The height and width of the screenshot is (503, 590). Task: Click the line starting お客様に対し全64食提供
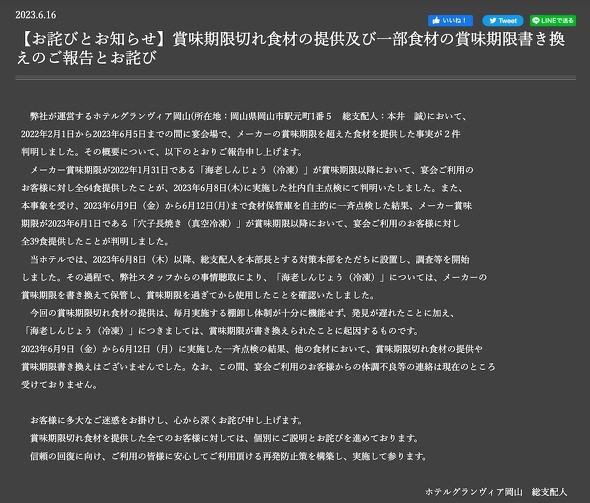242,188
